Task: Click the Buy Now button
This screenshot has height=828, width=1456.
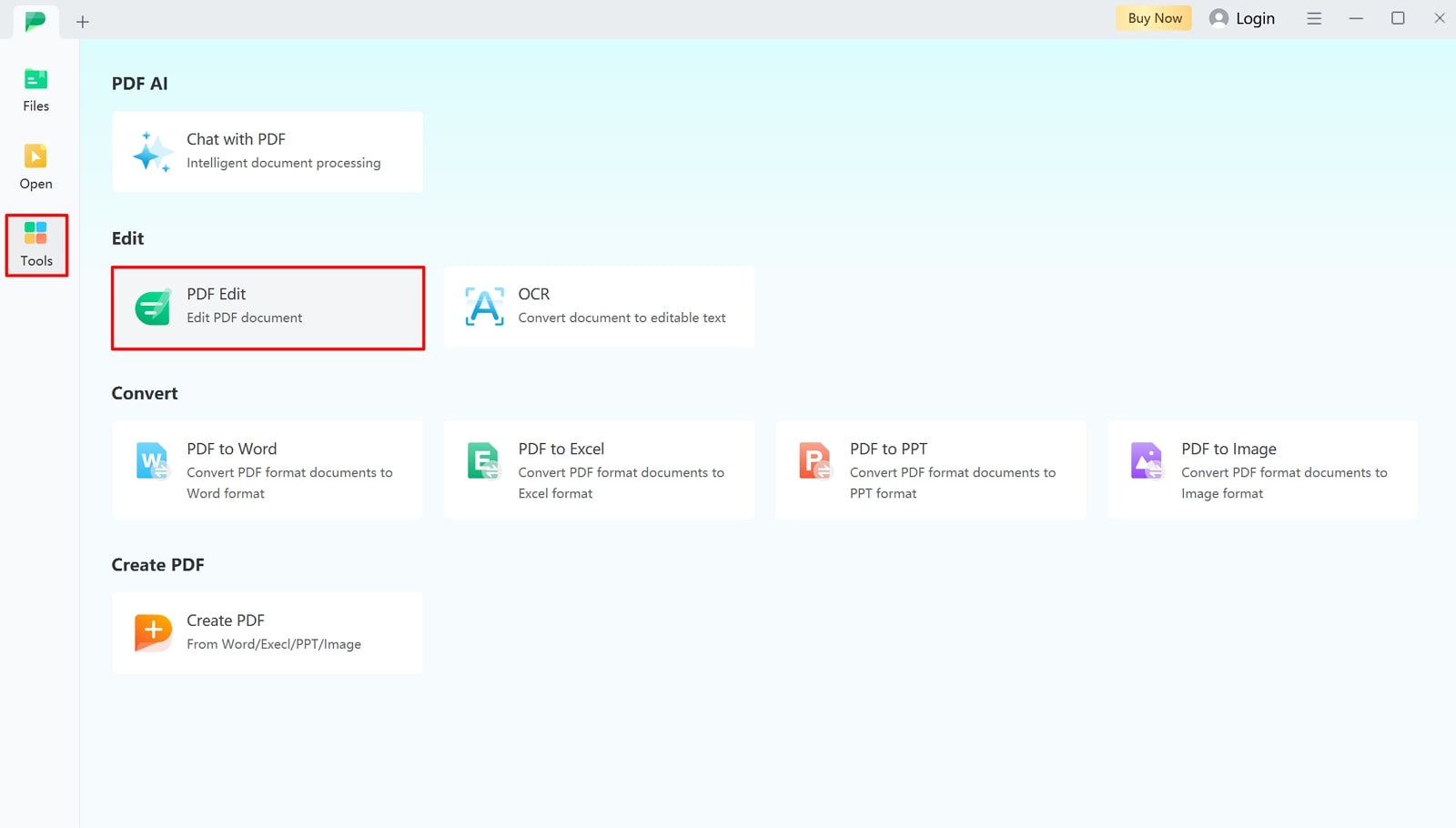Action: 1154,18
